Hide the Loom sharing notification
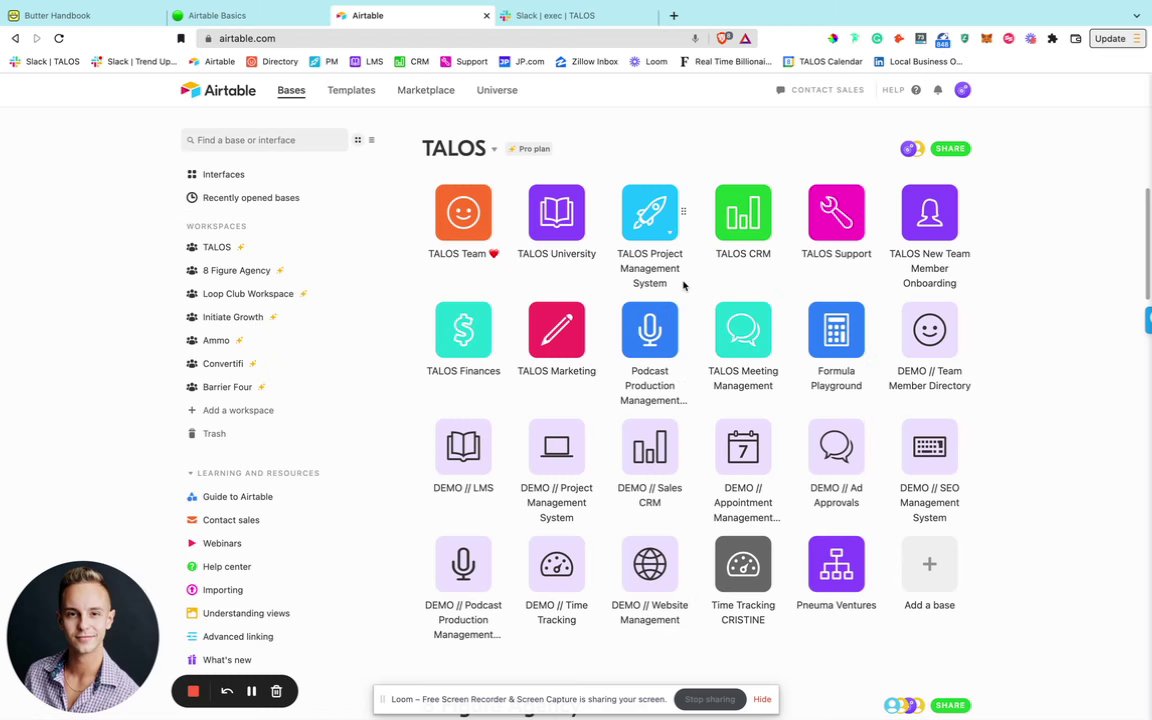This screenshot has width=1152, height=720. point(762,699)
